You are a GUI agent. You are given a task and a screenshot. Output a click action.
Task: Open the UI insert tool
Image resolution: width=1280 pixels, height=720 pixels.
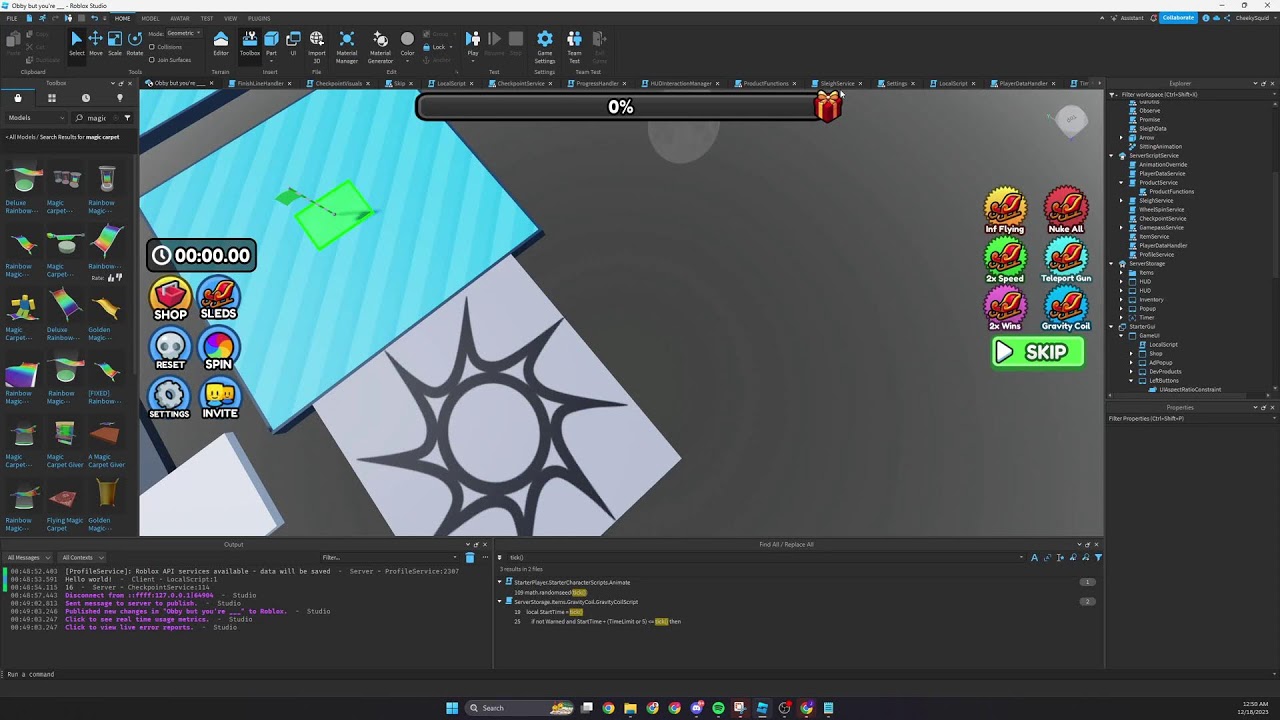coord(293,43)
